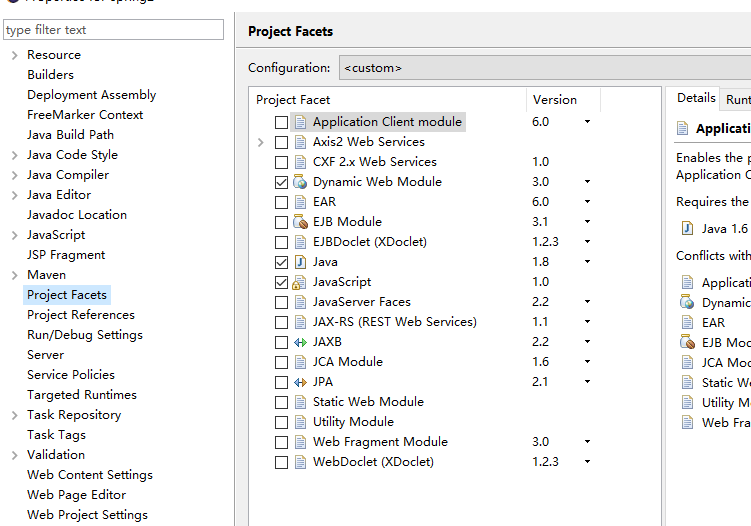The height and width of the screenshot is (526, 751).
Task: Select Targeted Runtimes in sidebar
Action: click(x=82, y=395)
